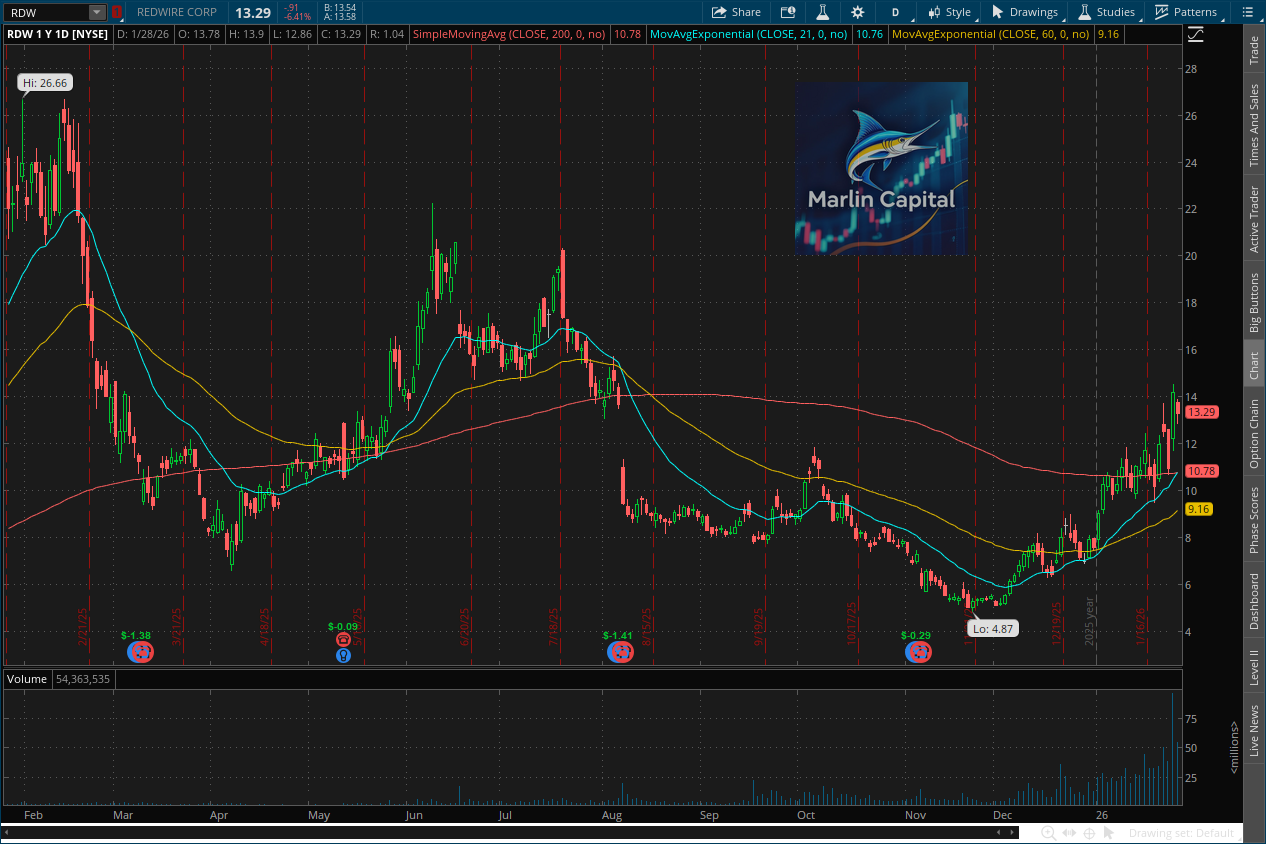Open the list menu icon at toolbar end

1247,12
